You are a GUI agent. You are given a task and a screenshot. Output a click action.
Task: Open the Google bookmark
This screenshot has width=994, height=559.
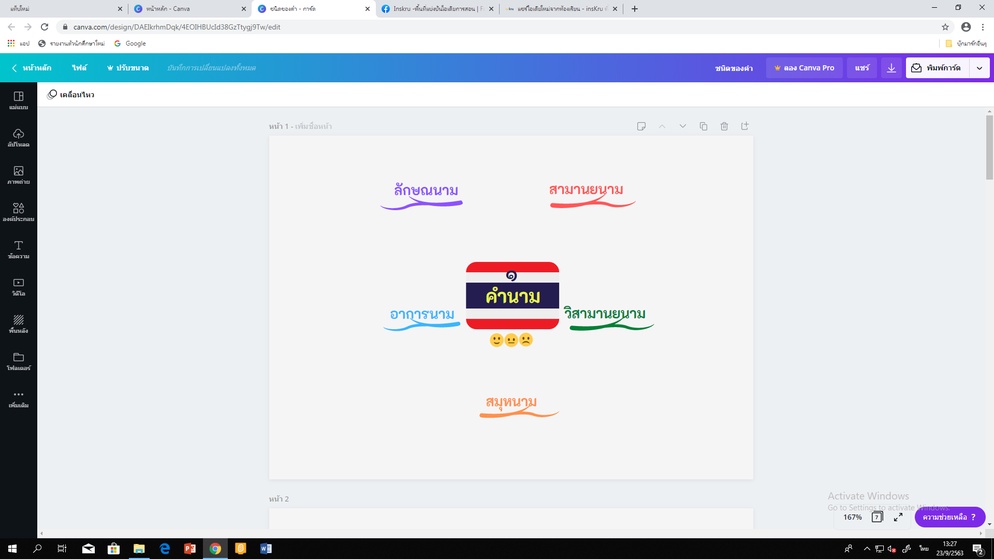click(130, 44)
